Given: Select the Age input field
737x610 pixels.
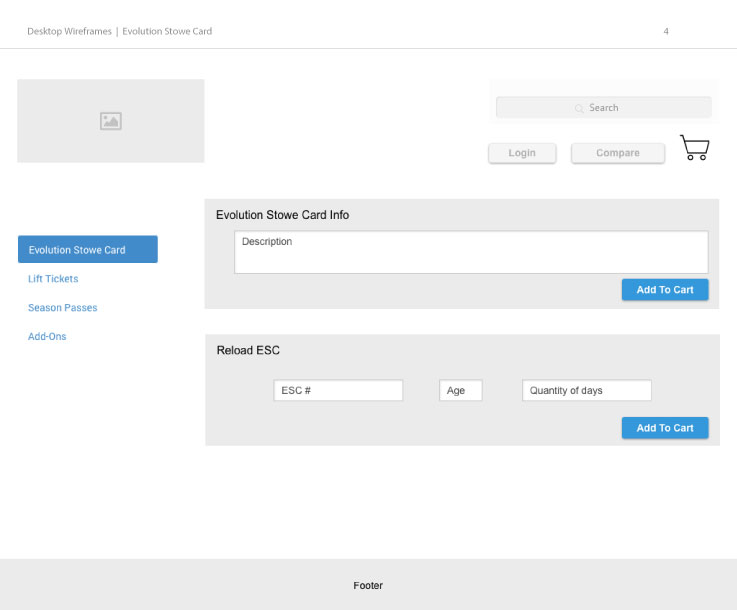Looking at the screenshot, I should click(x=460, y=390).
